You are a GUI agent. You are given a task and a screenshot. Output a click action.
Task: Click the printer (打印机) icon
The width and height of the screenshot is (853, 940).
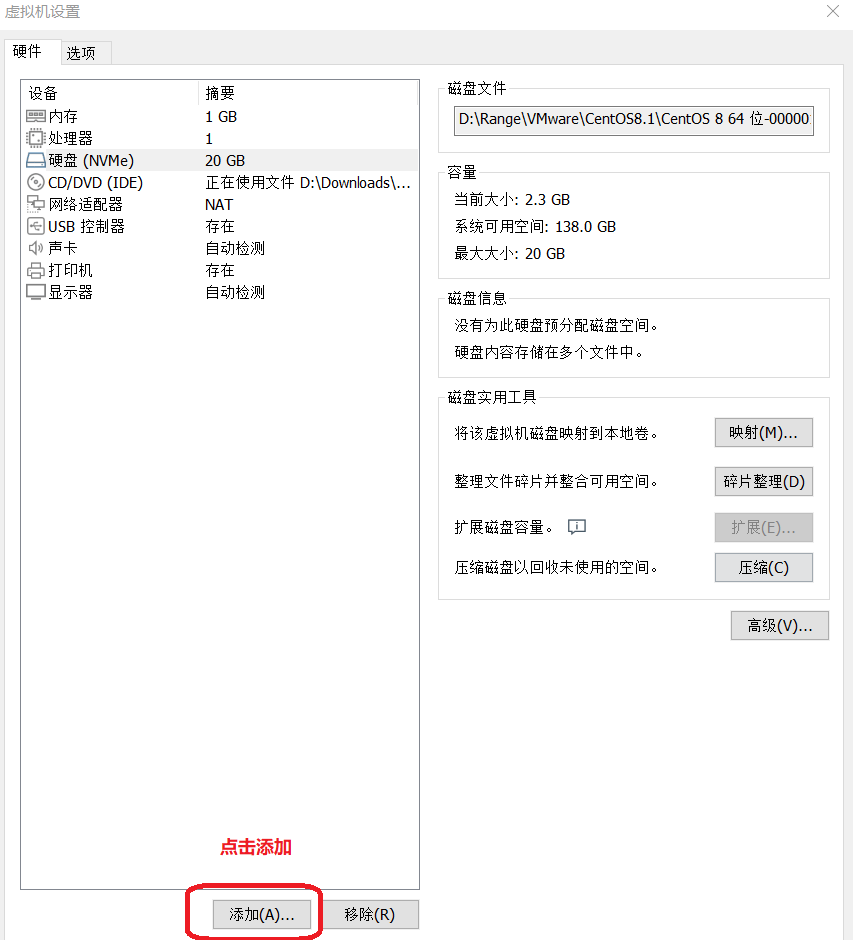coord(35,270)
